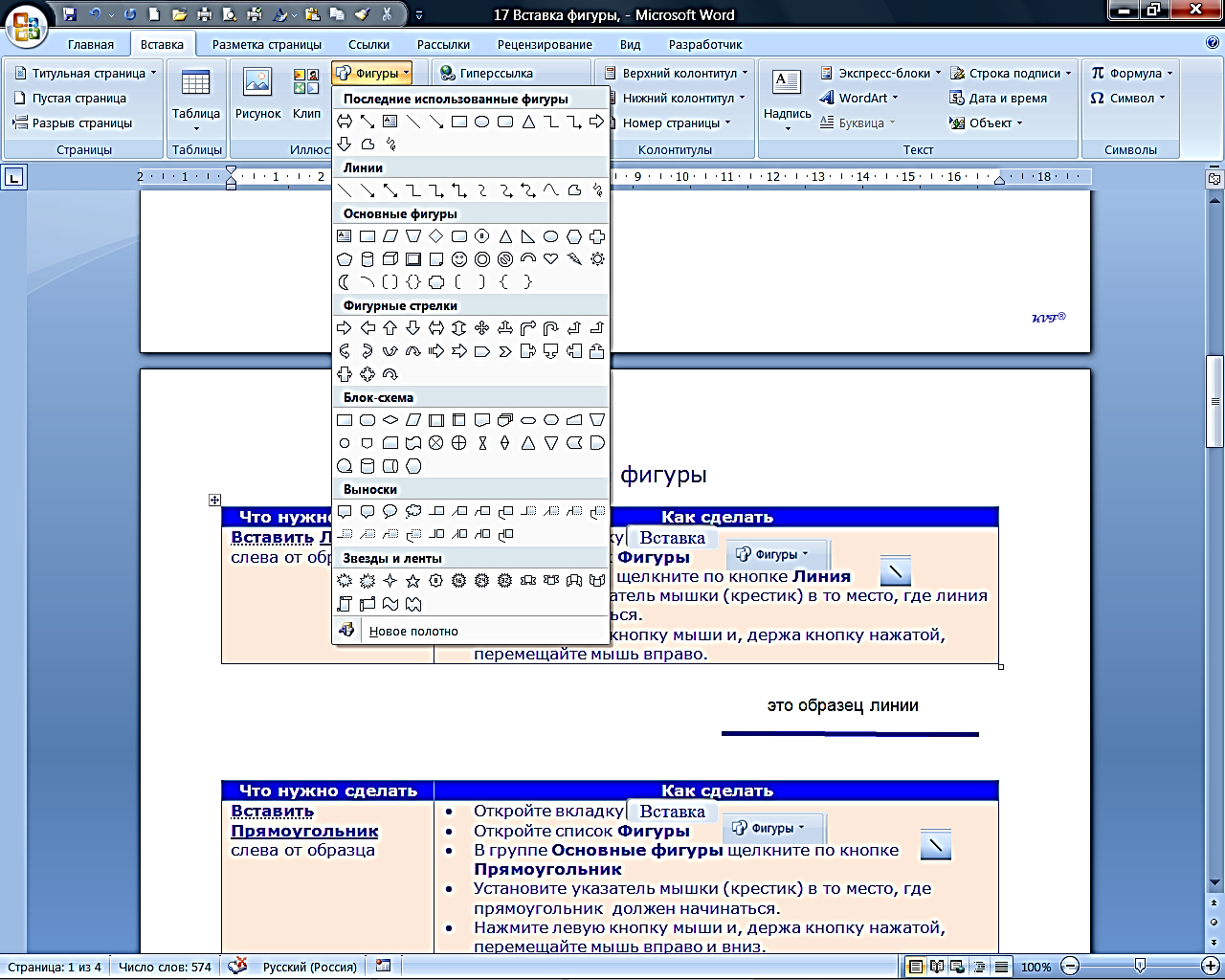
Task: Choose Новое полотно menu item
Action: (471, 631)
